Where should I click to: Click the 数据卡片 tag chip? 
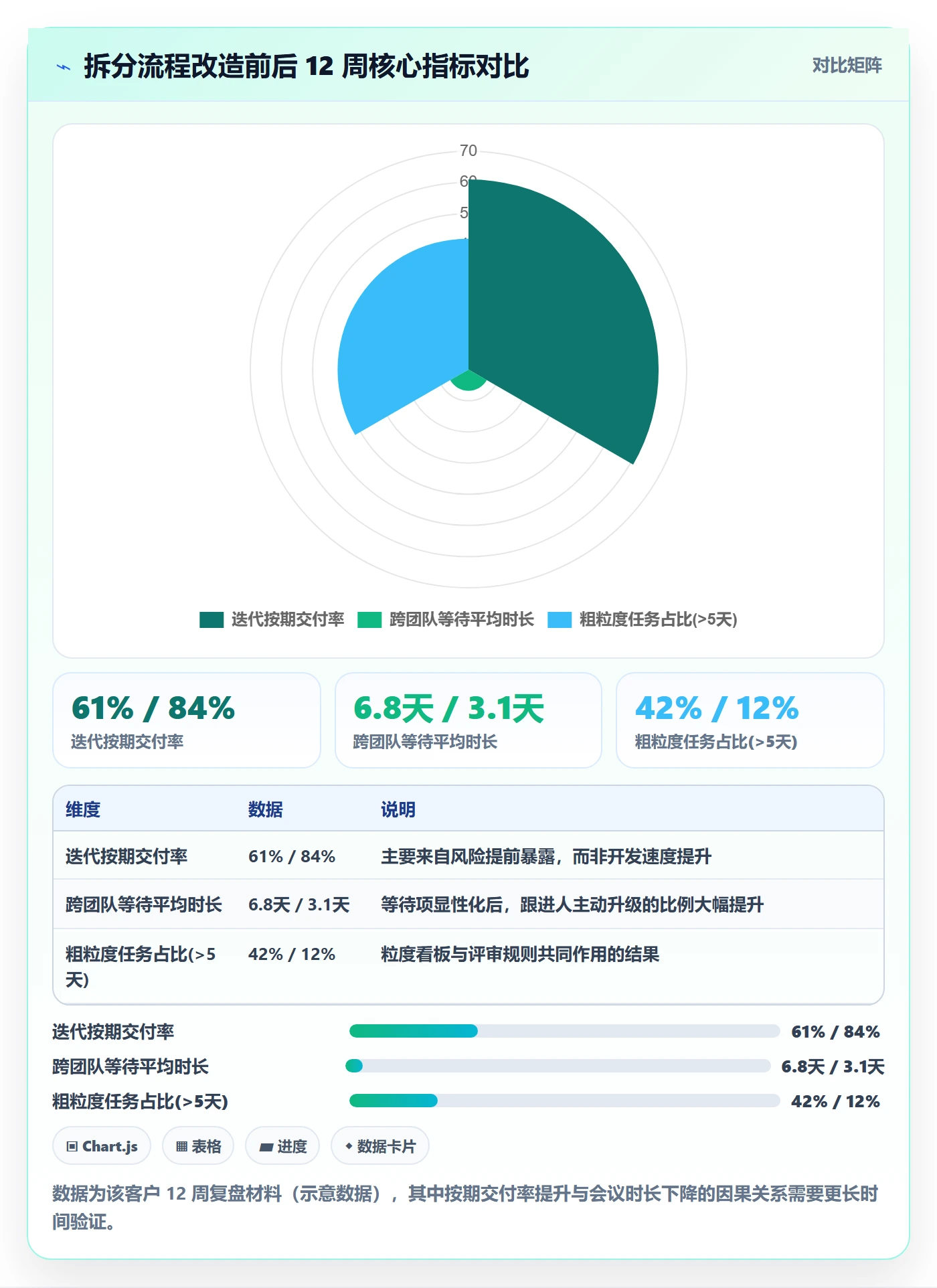(x=380, y=1146)
